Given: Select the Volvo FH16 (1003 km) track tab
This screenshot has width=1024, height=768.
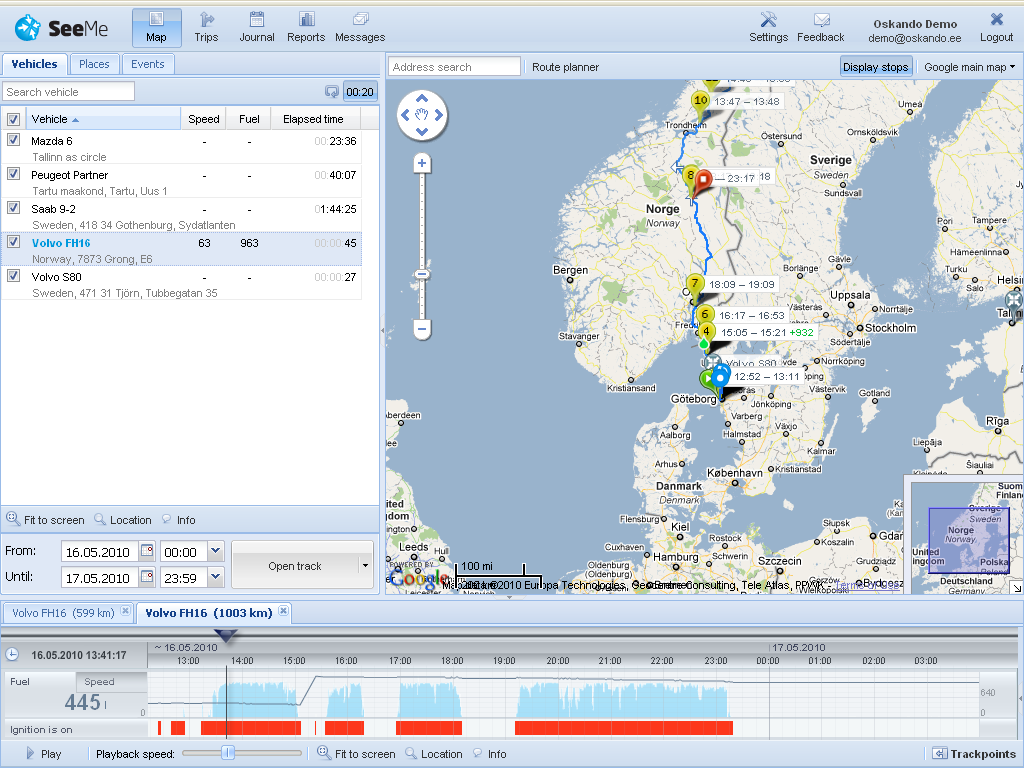Looking at the screenshot, I should point(209,613).
